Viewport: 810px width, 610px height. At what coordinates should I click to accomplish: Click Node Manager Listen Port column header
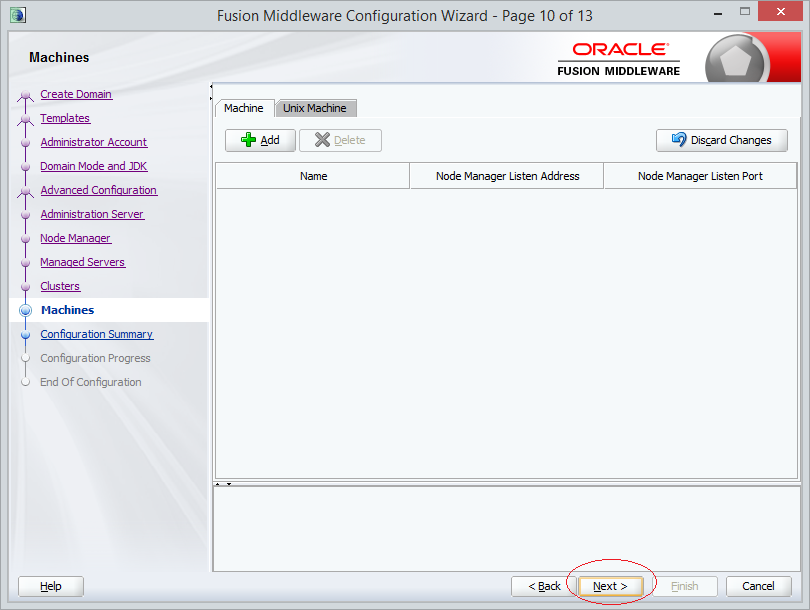[x=700, y=176]
